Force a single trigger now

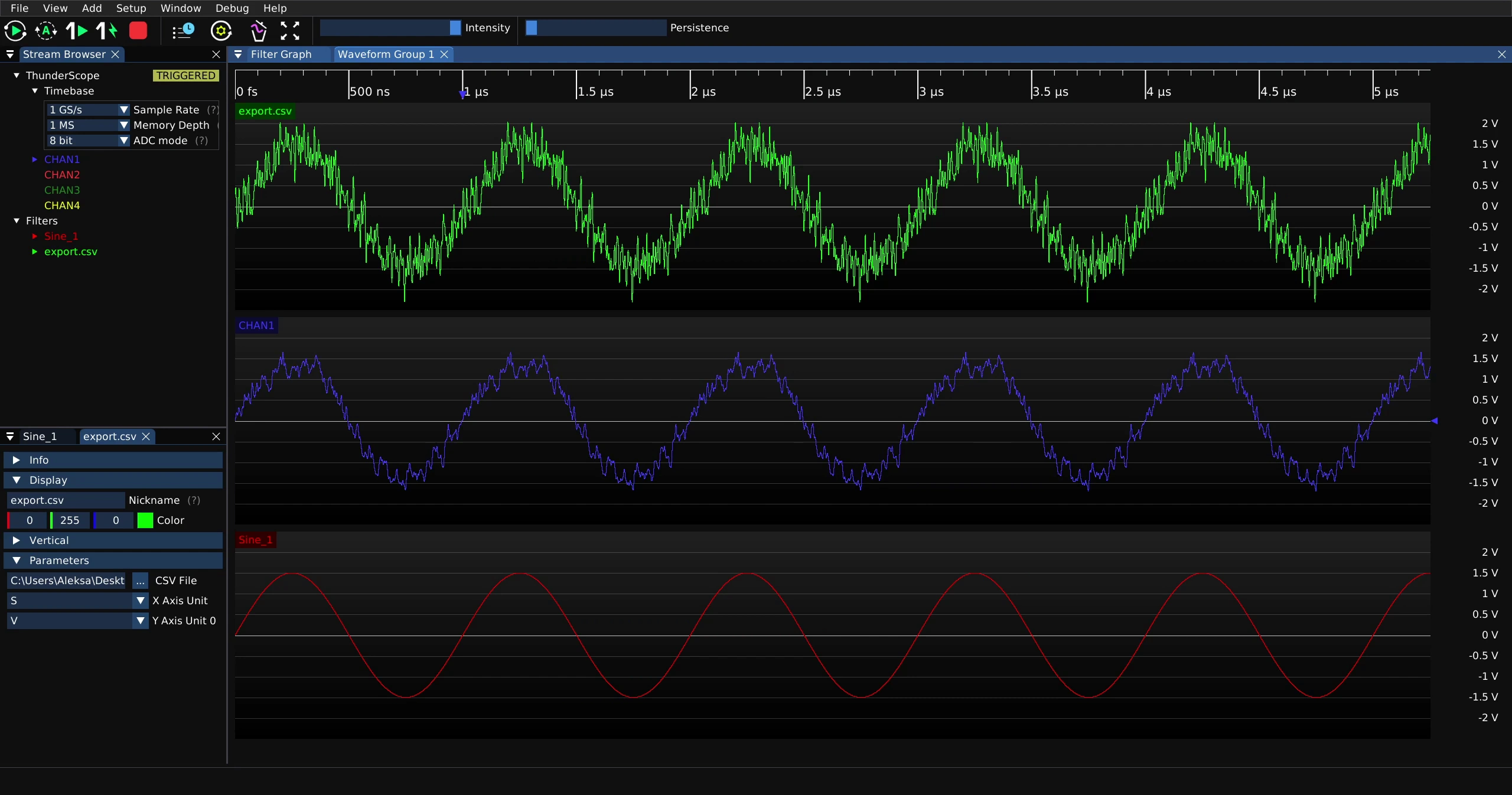(107, 31)
